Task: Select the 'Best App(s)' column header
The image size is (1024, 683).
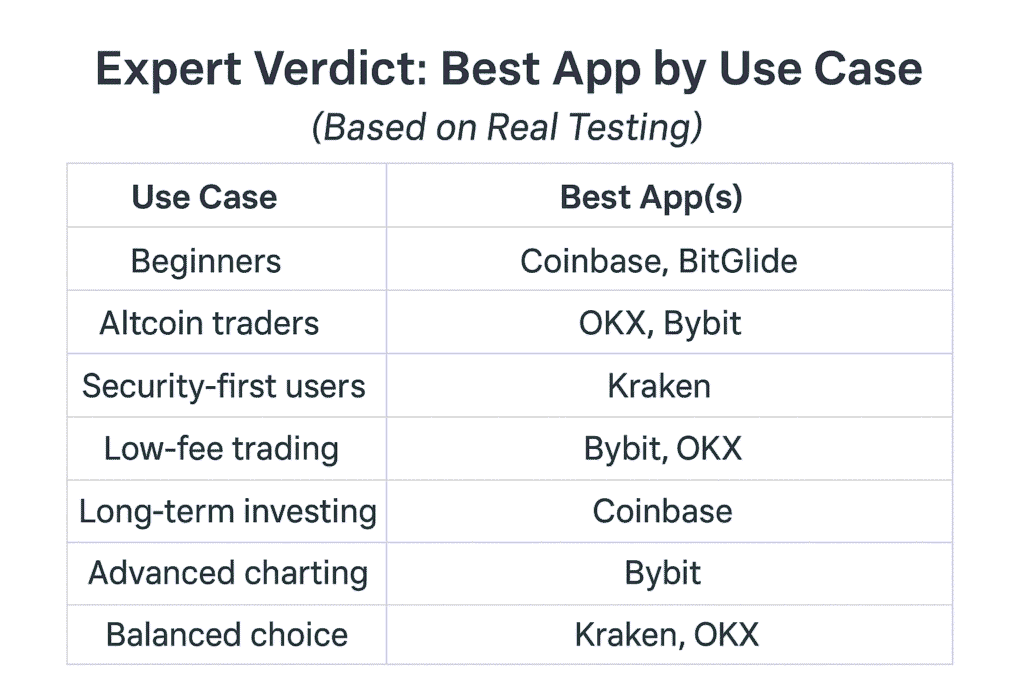Action: [x=651, y=197]
